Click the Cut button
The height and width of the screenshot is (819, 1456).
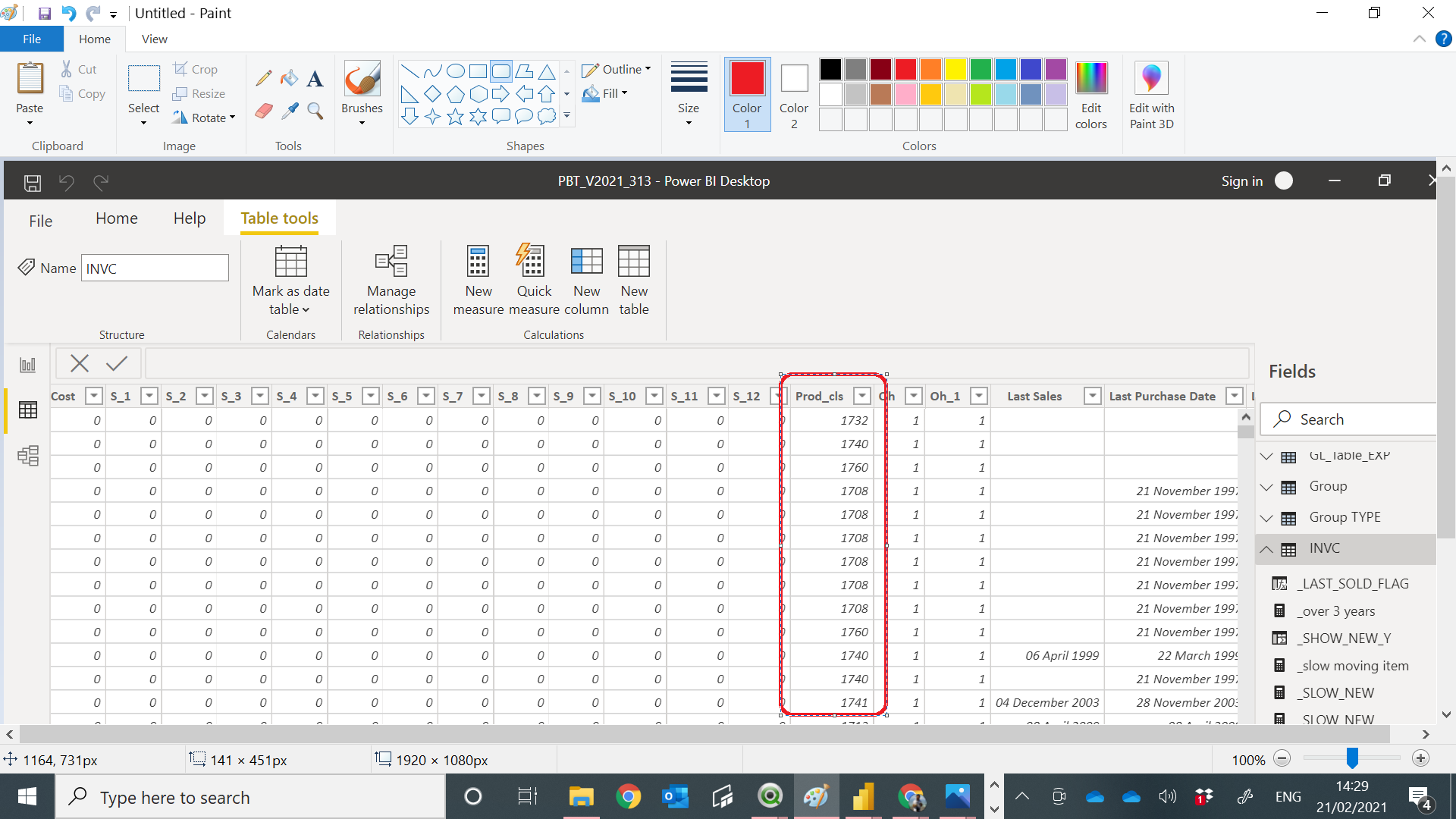[x=79, y=69]
